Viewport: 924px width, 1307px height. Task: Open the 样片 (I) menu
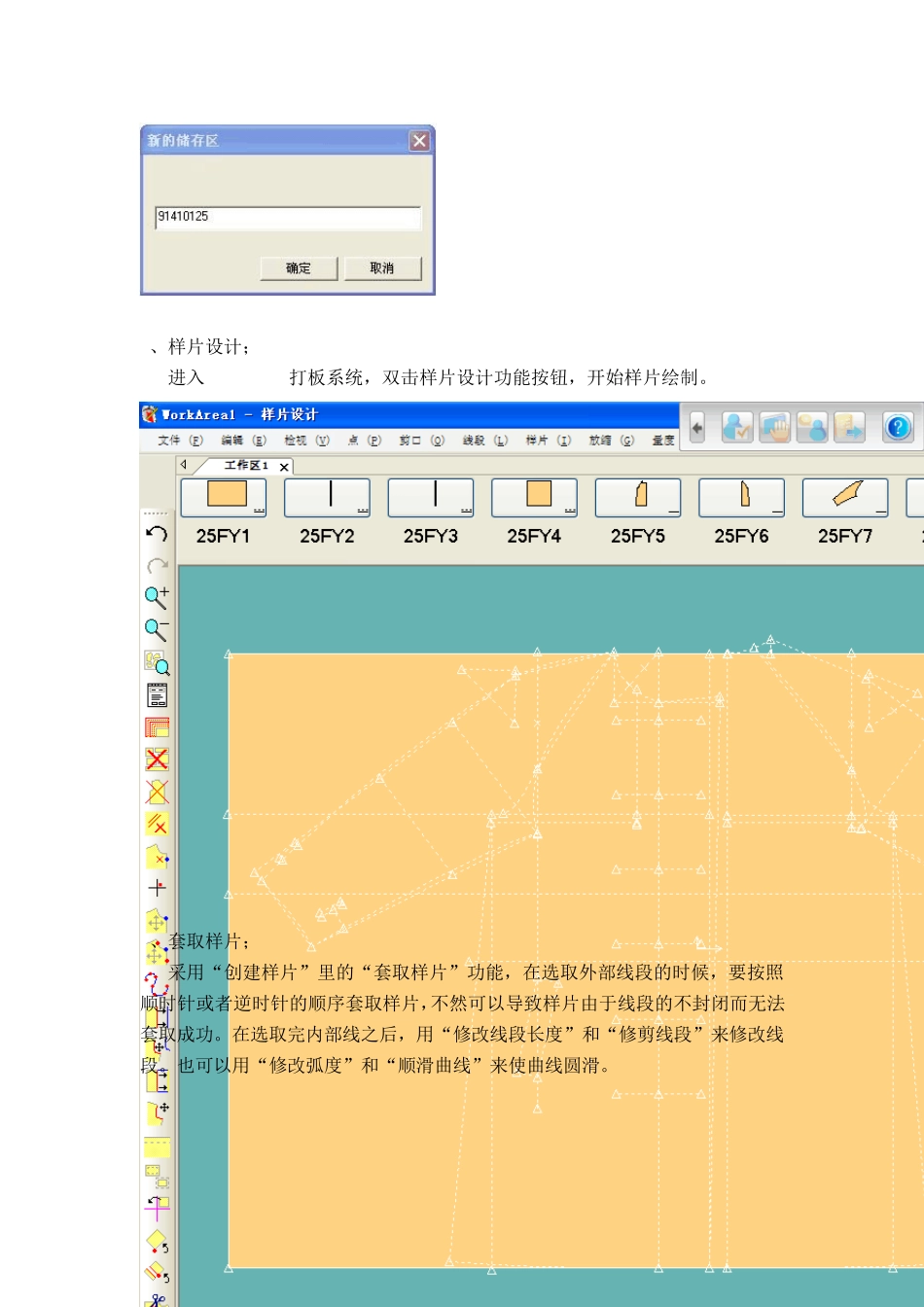pos(549,441)
